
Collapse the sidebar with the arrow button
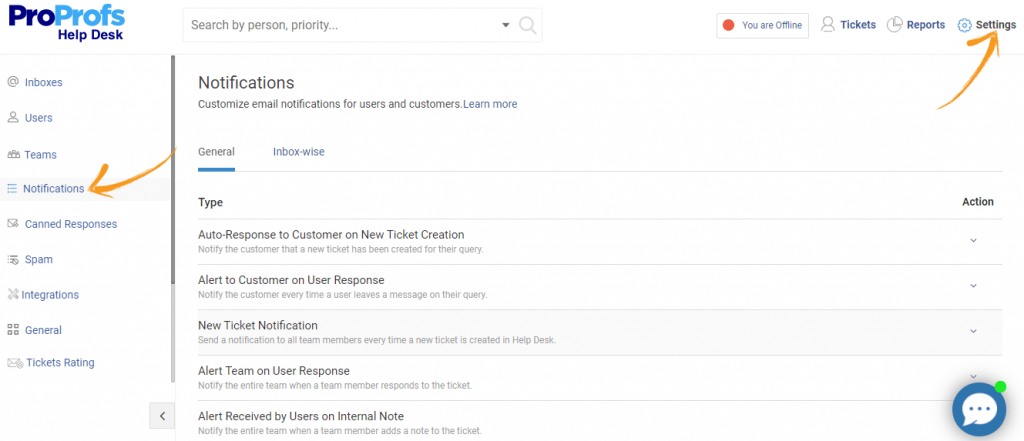point(162,416)
